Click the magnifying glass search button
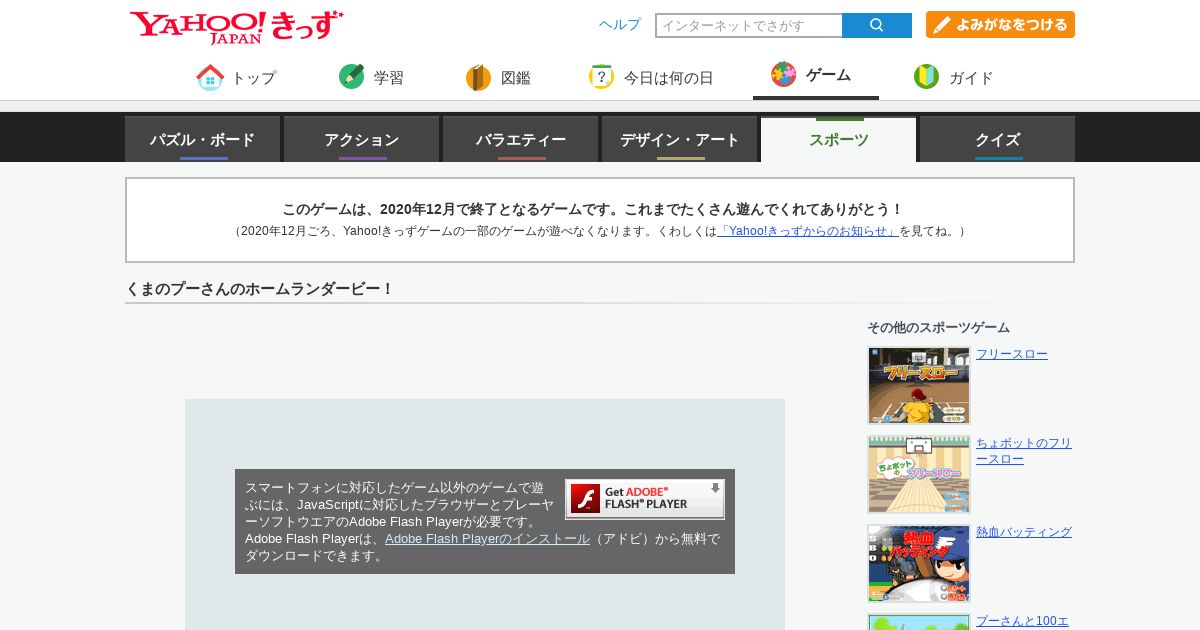This screenshot has height=630, width=1200. [877, 25]
